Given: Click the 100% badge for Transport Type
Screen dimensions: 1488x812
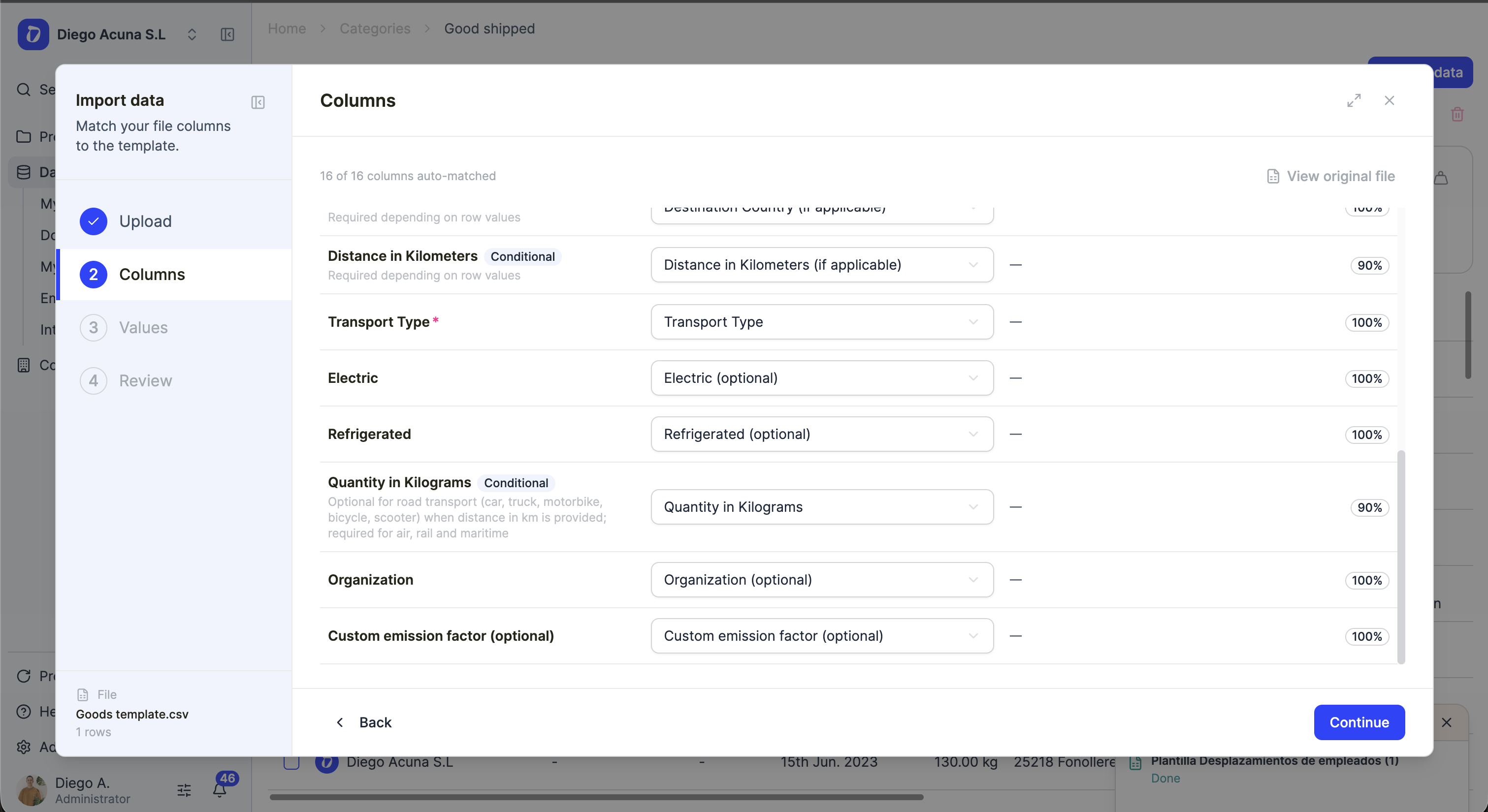Looking at the screenshot, I should click(x=1367, y=322).
